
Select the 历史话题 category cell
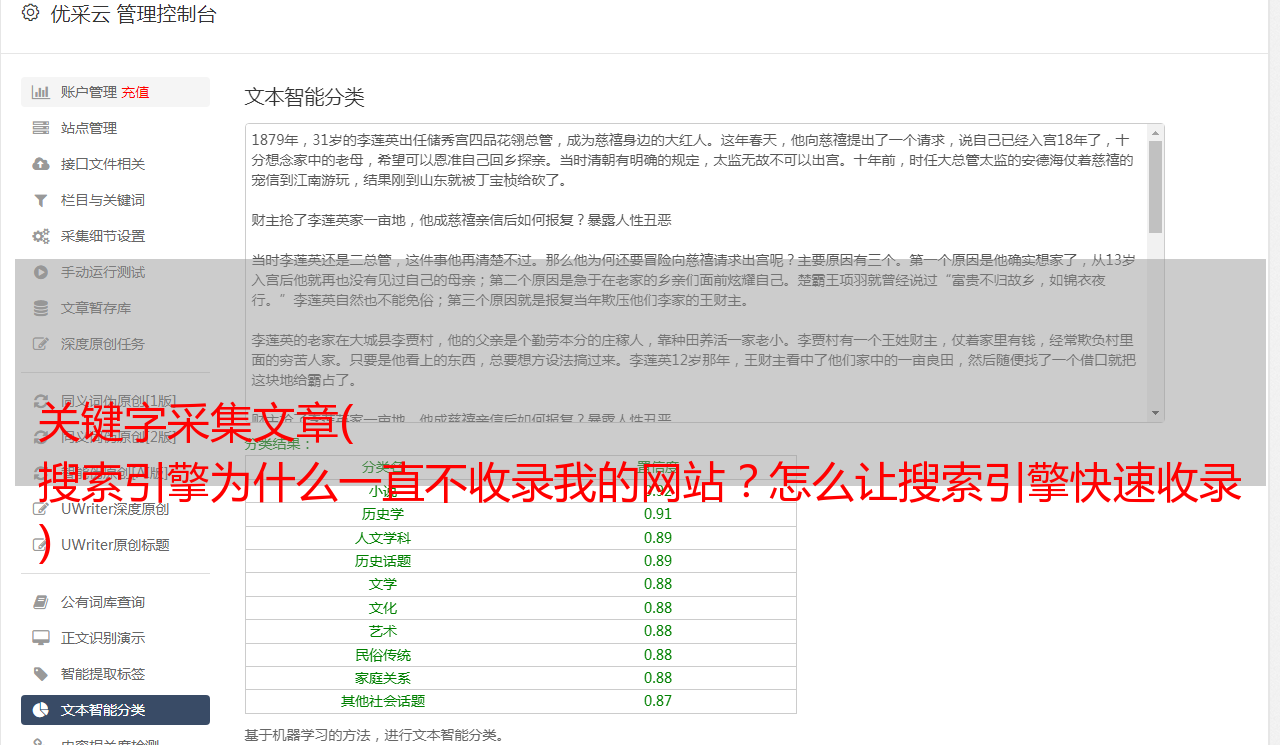pyautogui.click(x=383, y=561)
